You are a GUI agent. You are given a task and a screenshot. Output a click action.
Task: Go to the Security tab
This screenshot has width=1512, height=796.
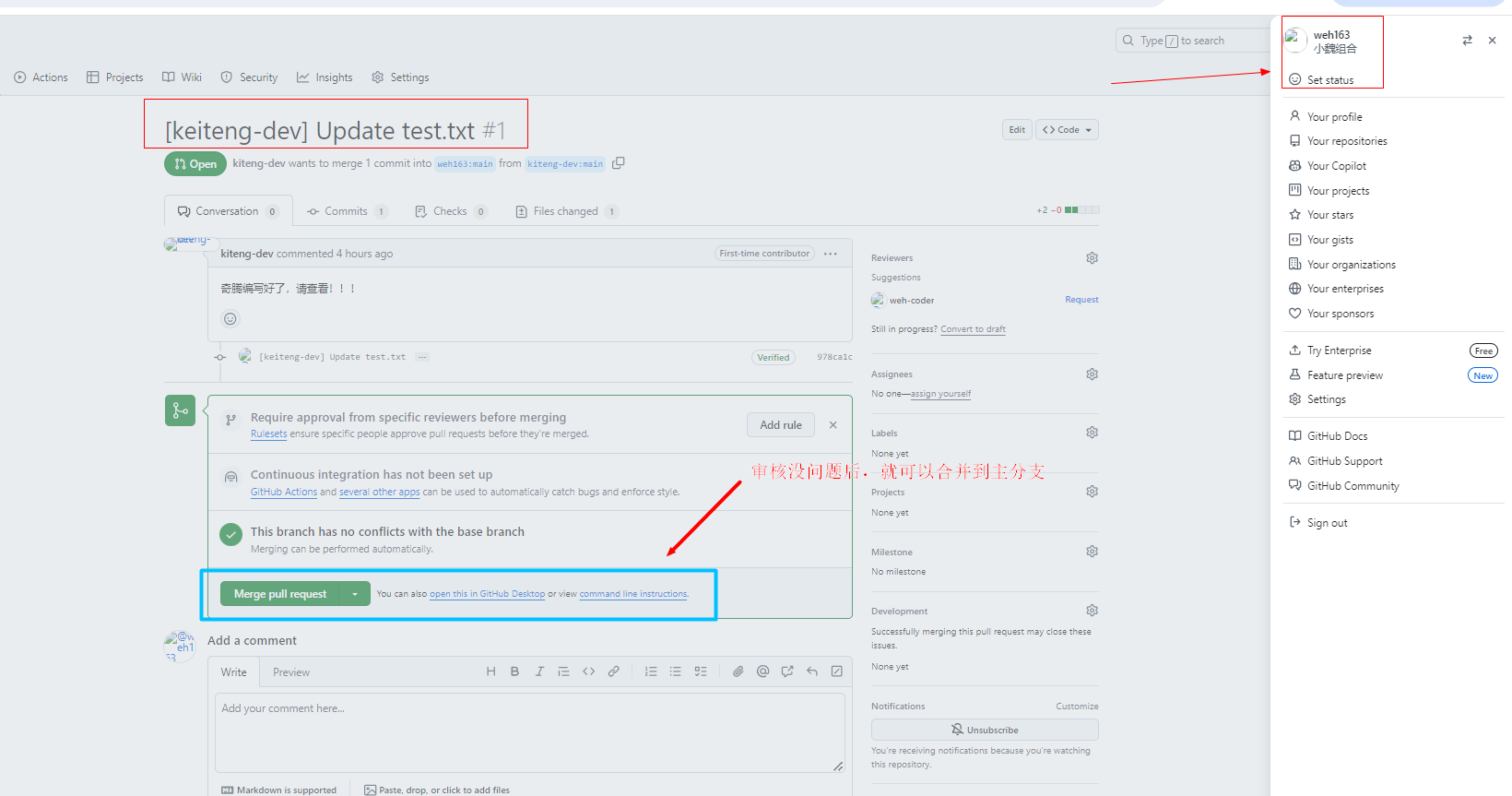coord(249,77)
